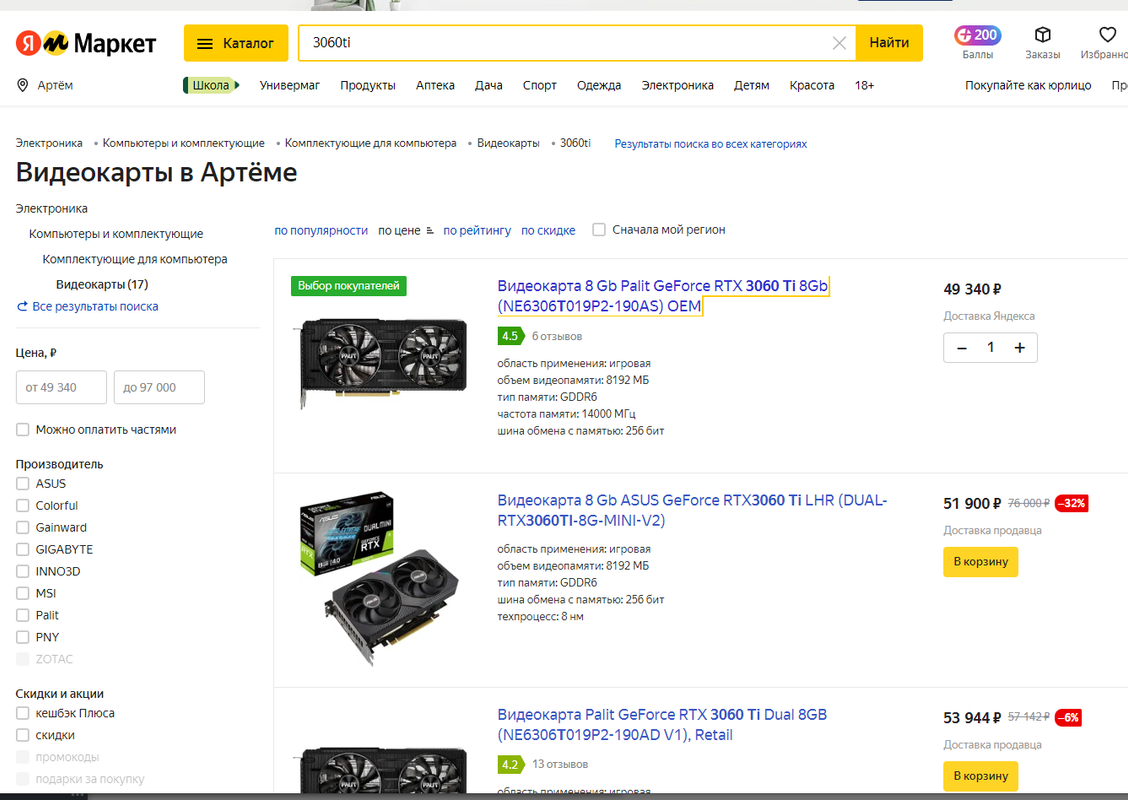Open Электроника nav category
Screen dimensions: 1128x800
[x=678, y=86]
